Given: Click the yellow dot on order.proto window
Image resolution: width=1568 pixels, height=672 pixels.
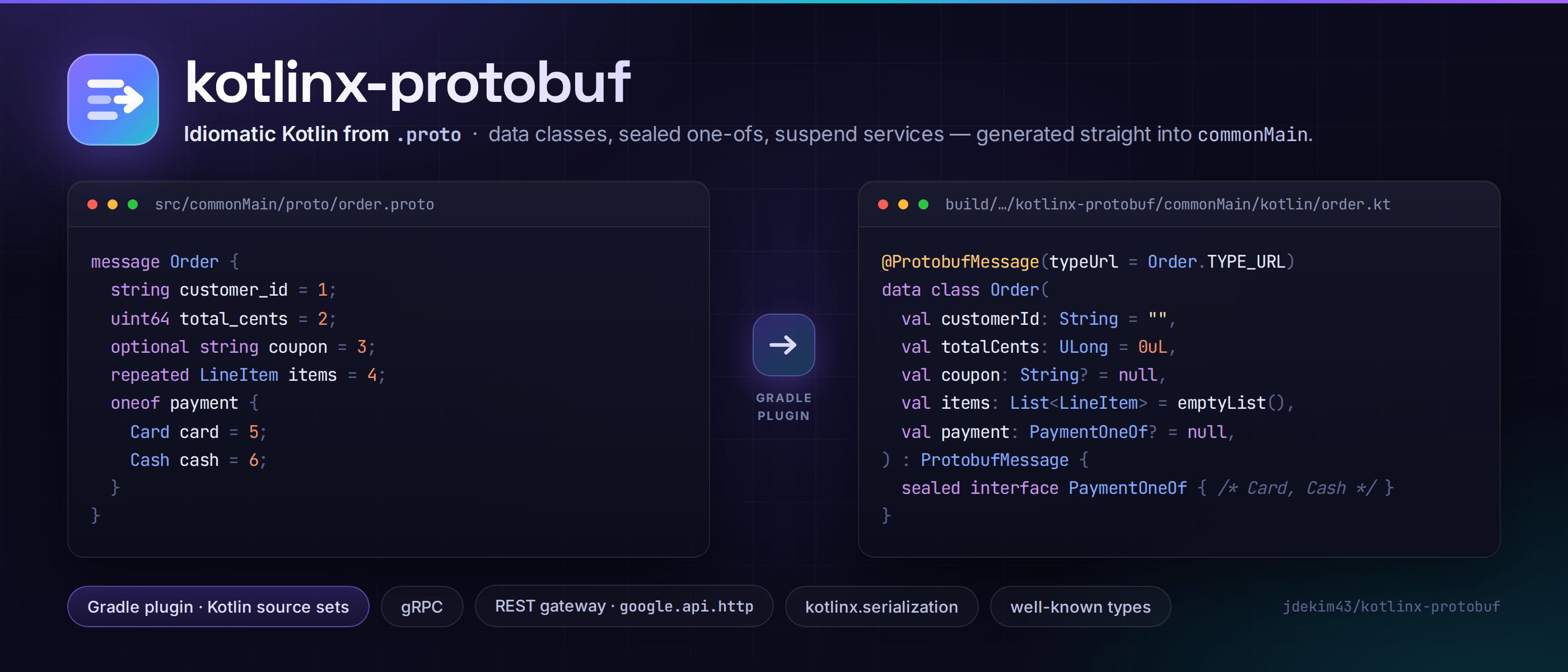Looking at the screenshot, I should (113, 204).
